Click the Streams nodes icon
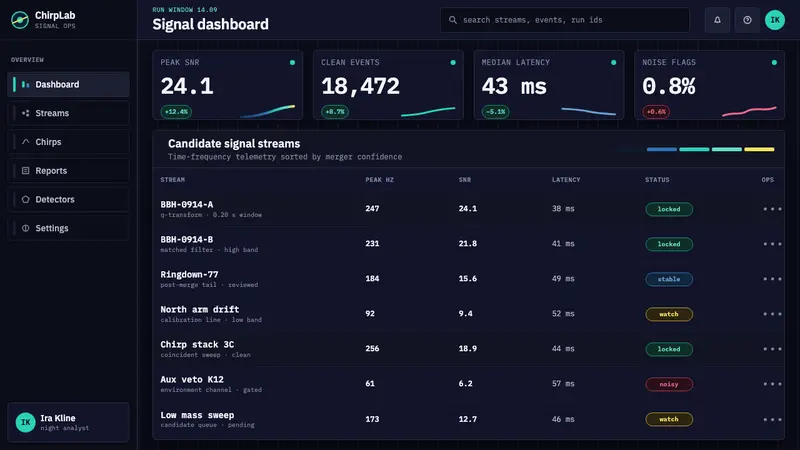The width and height of the screenshot is (800, 450). 26,113
